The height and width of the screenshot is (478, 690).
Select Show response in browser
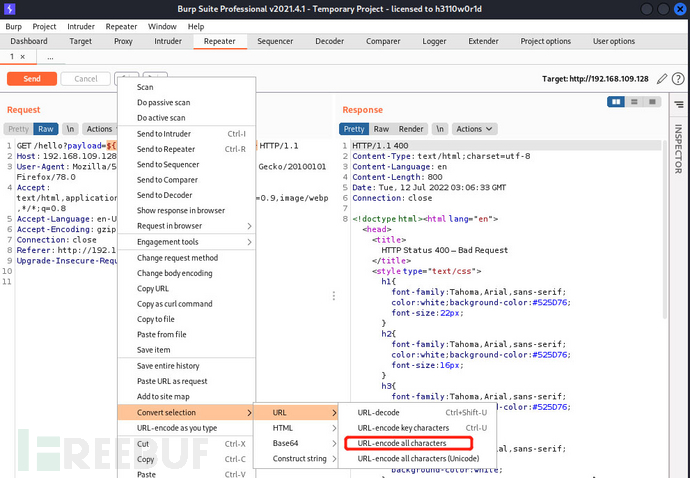(x=187, y=210)
